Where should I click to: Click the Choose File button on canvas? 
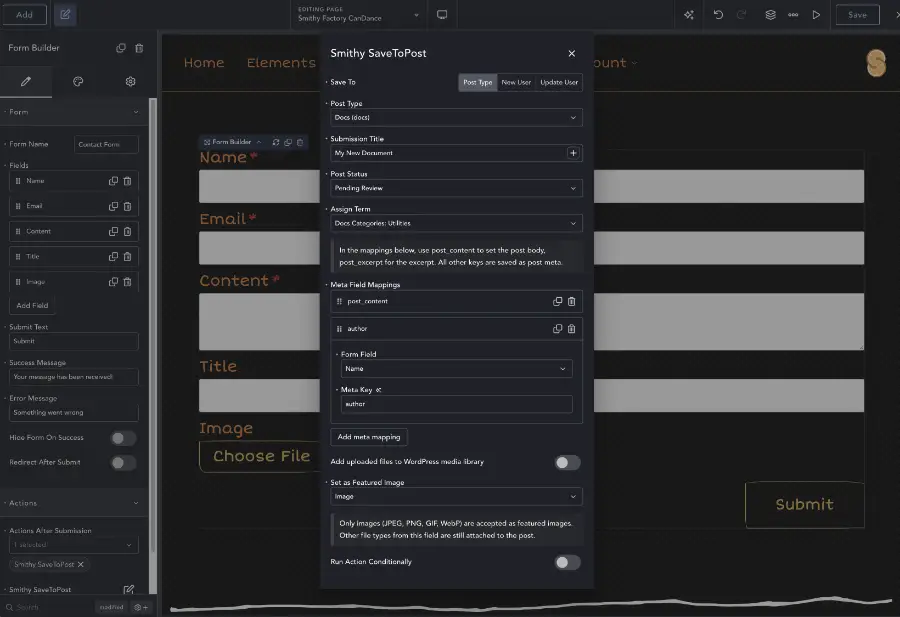pos(261,456)
